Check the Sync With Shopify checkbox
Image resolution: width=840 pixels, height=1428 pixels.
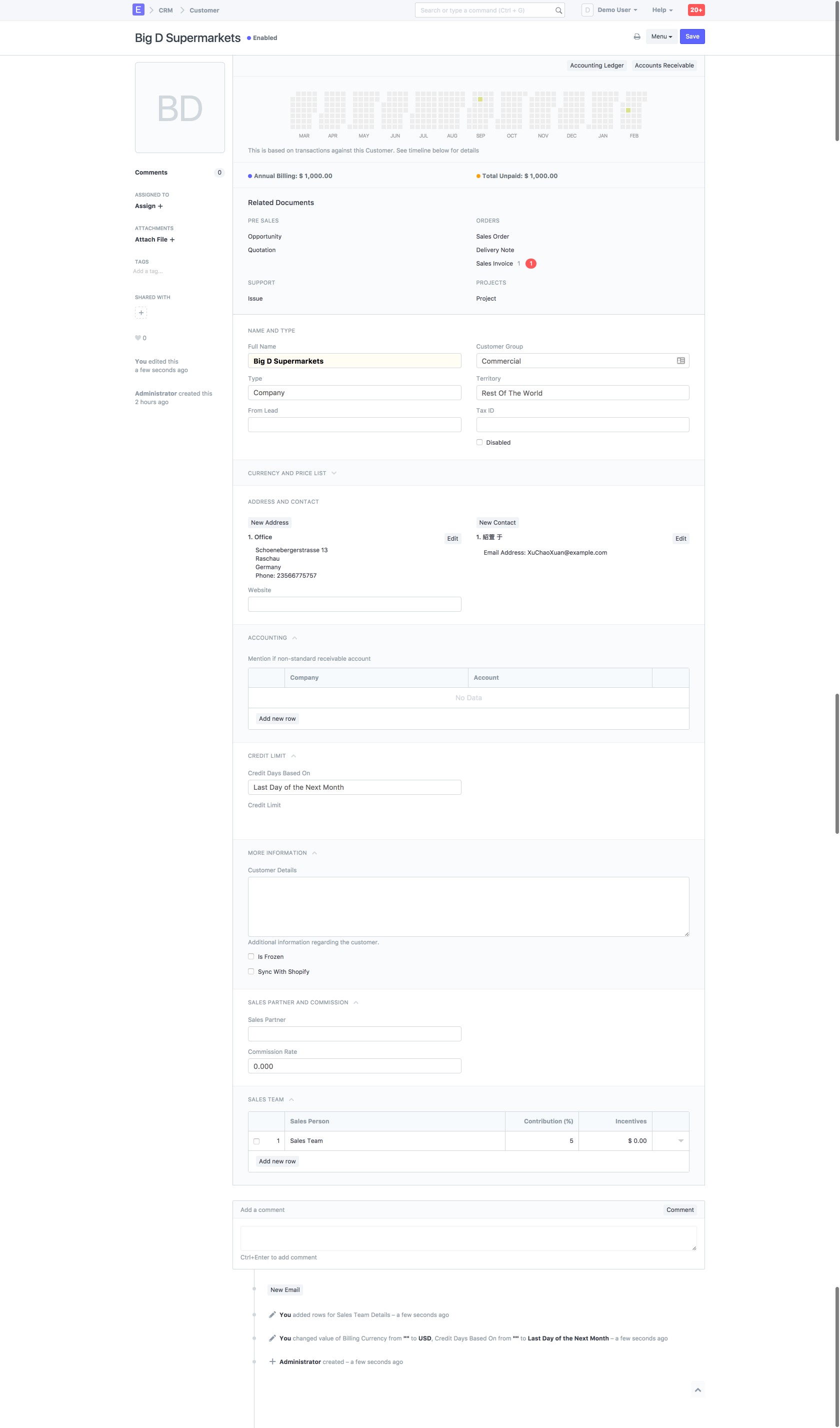coord(251,971)
